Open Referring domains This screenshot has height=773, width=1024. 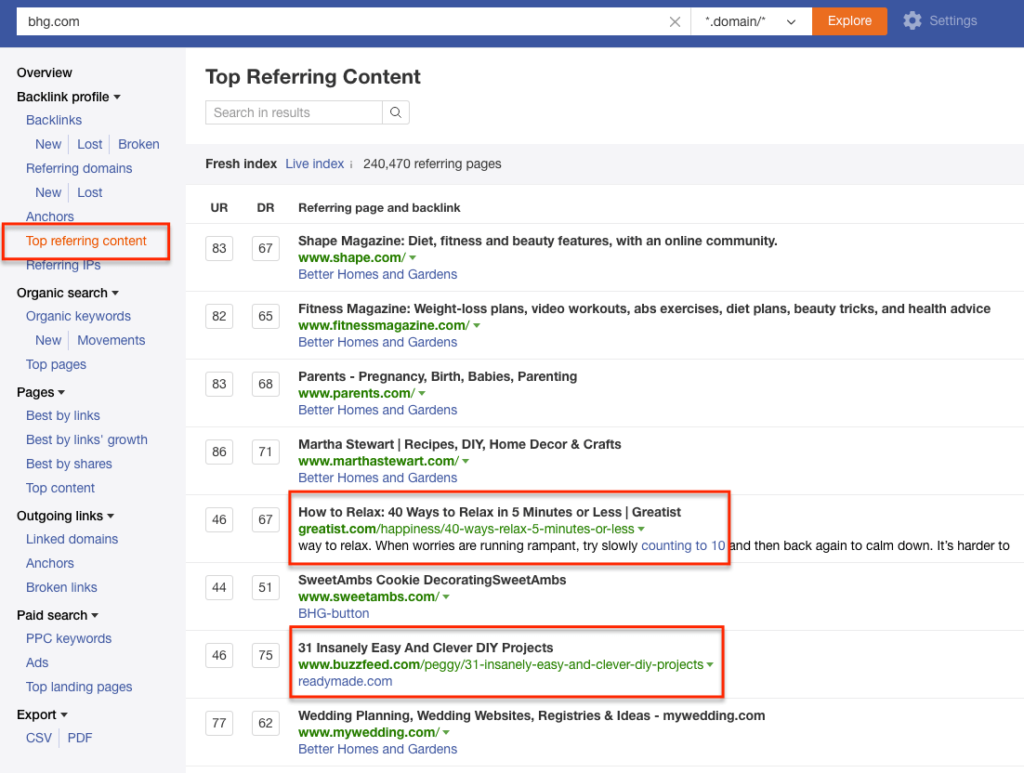pyautogui.click(x=79, y=168)
